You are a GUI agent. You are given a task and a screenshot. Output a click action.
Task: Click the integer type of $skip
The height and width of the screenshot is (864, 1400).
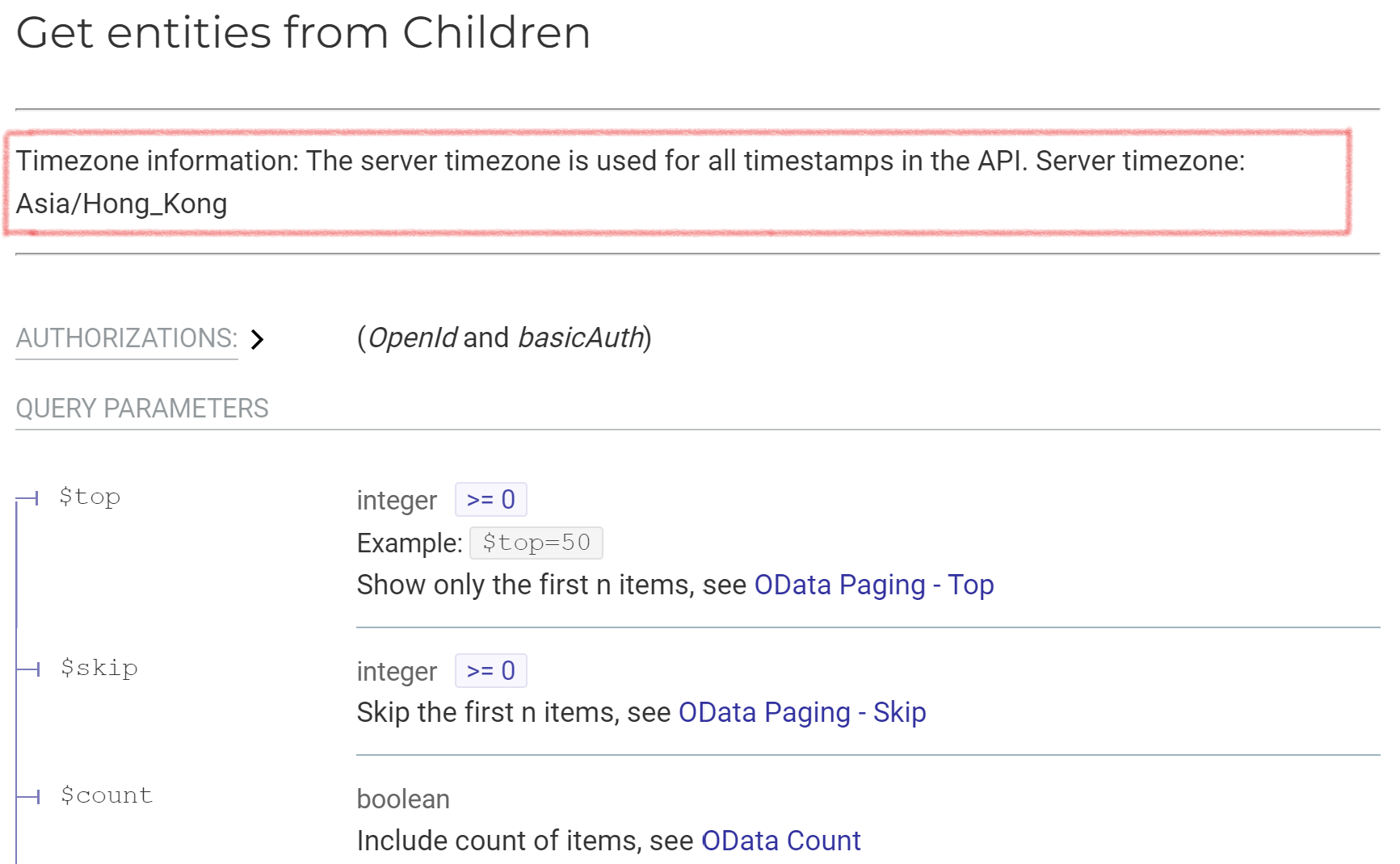click(397, 672)
